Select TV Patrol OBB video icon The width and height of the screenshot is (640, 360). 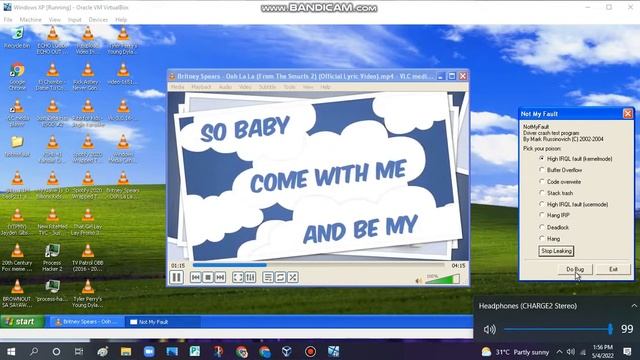(87, 258)
